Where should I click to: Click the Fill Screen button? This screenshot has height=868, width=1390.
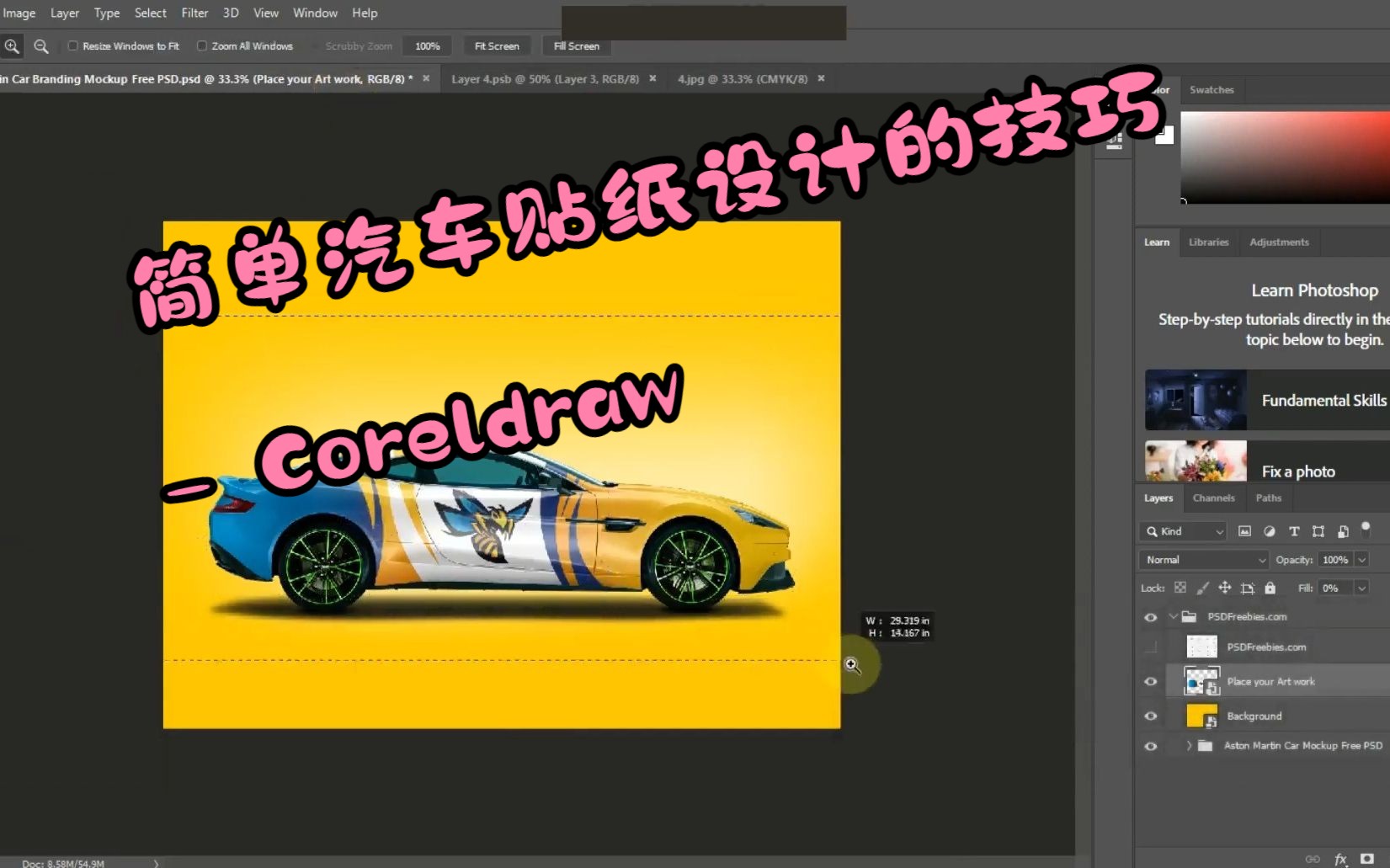click(x=577, y=46)
